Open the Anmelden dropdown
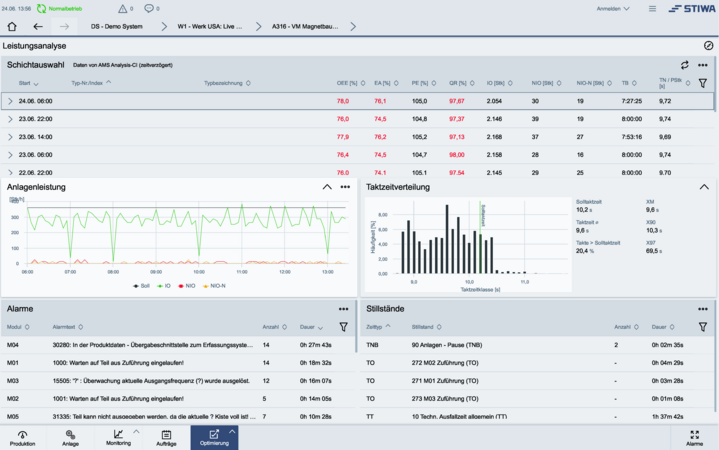Viewport: 719px width, 450px height. [613, 9]
